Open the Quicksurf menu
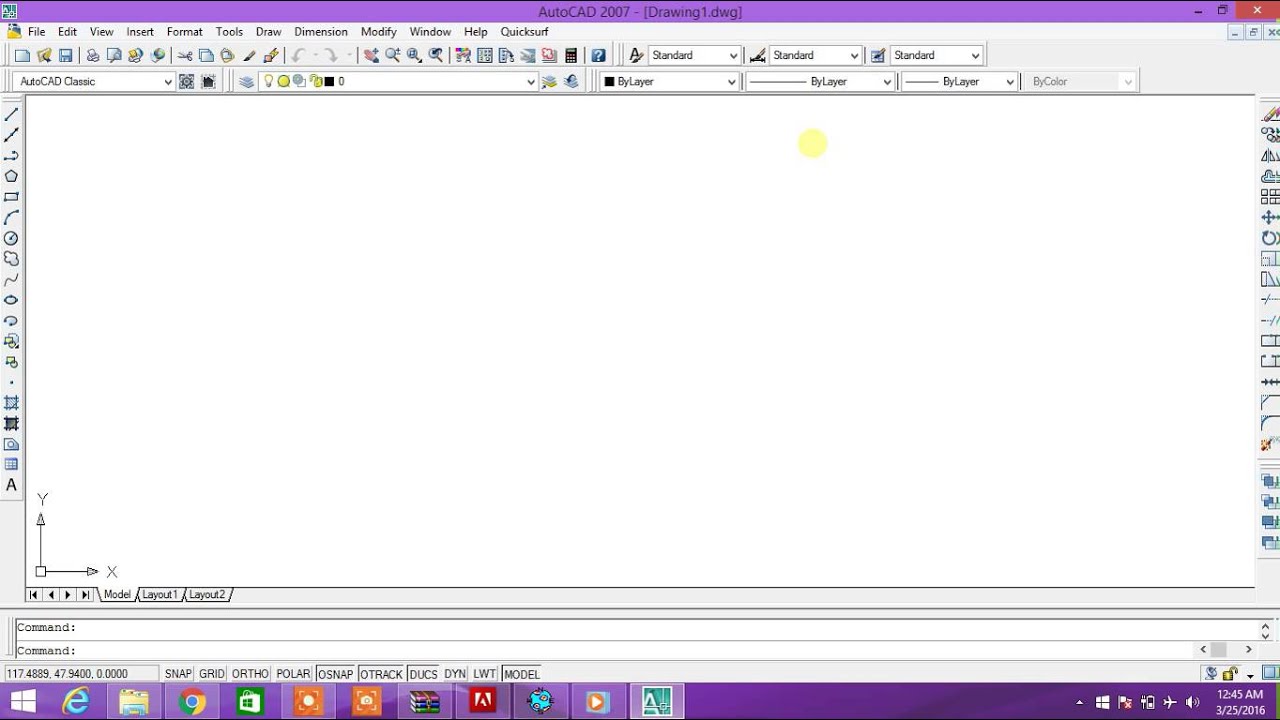 [524, 32]
